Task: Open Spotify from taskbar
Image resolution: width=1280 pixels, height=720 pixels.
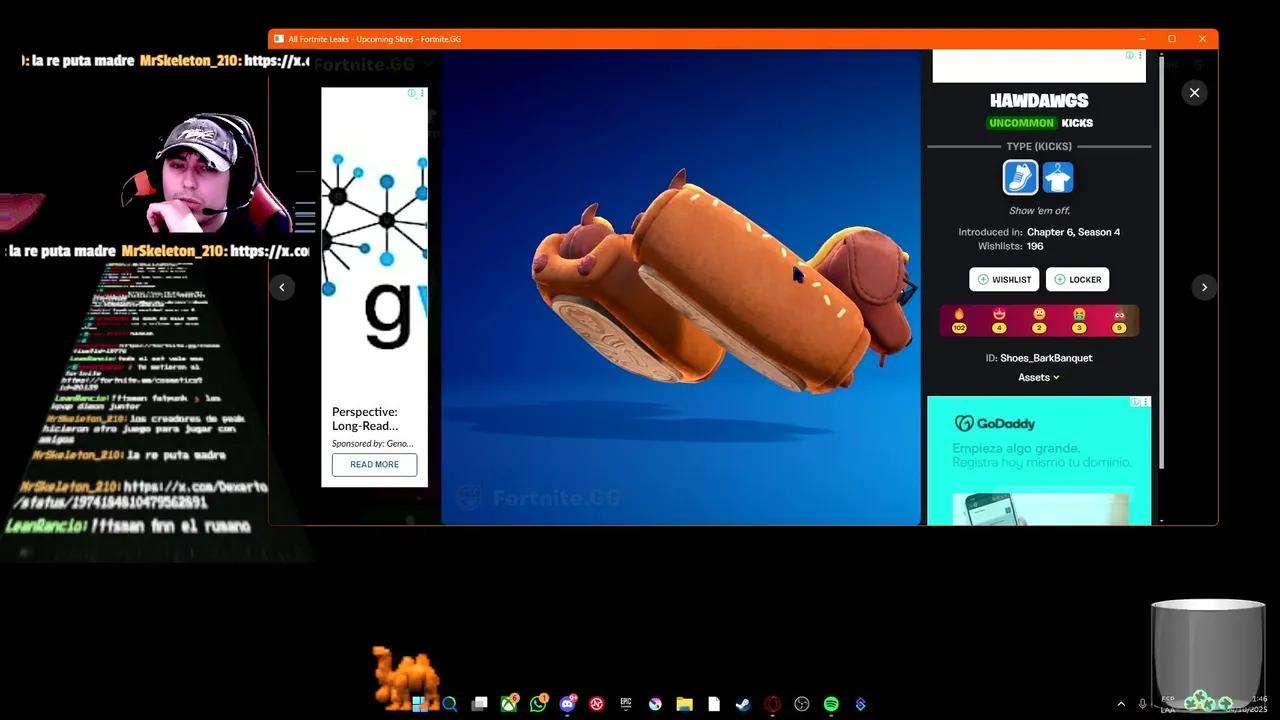Action: pyautogui.click(x=831, y=704)
